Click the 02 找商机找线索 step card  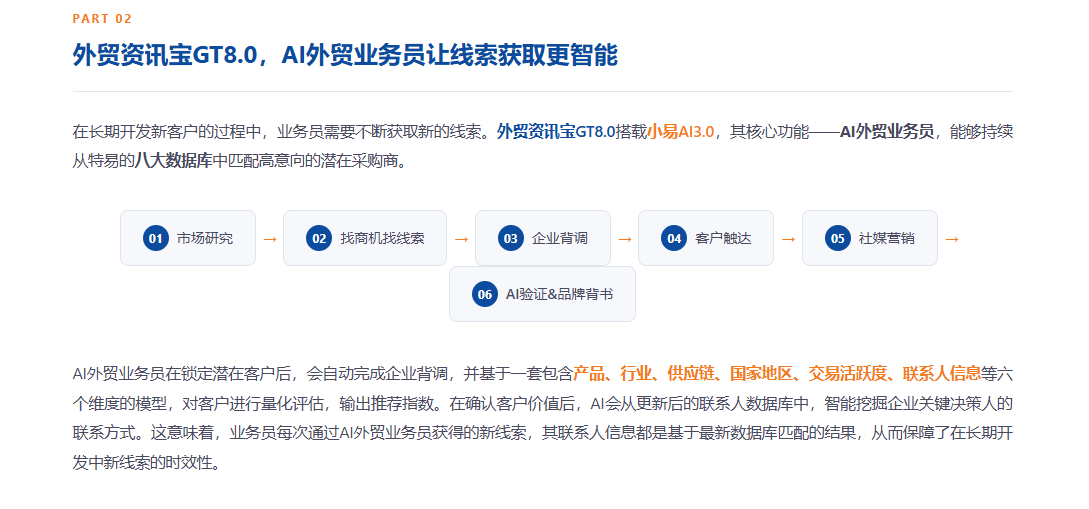pyautogui.click(x=365, y=238)
